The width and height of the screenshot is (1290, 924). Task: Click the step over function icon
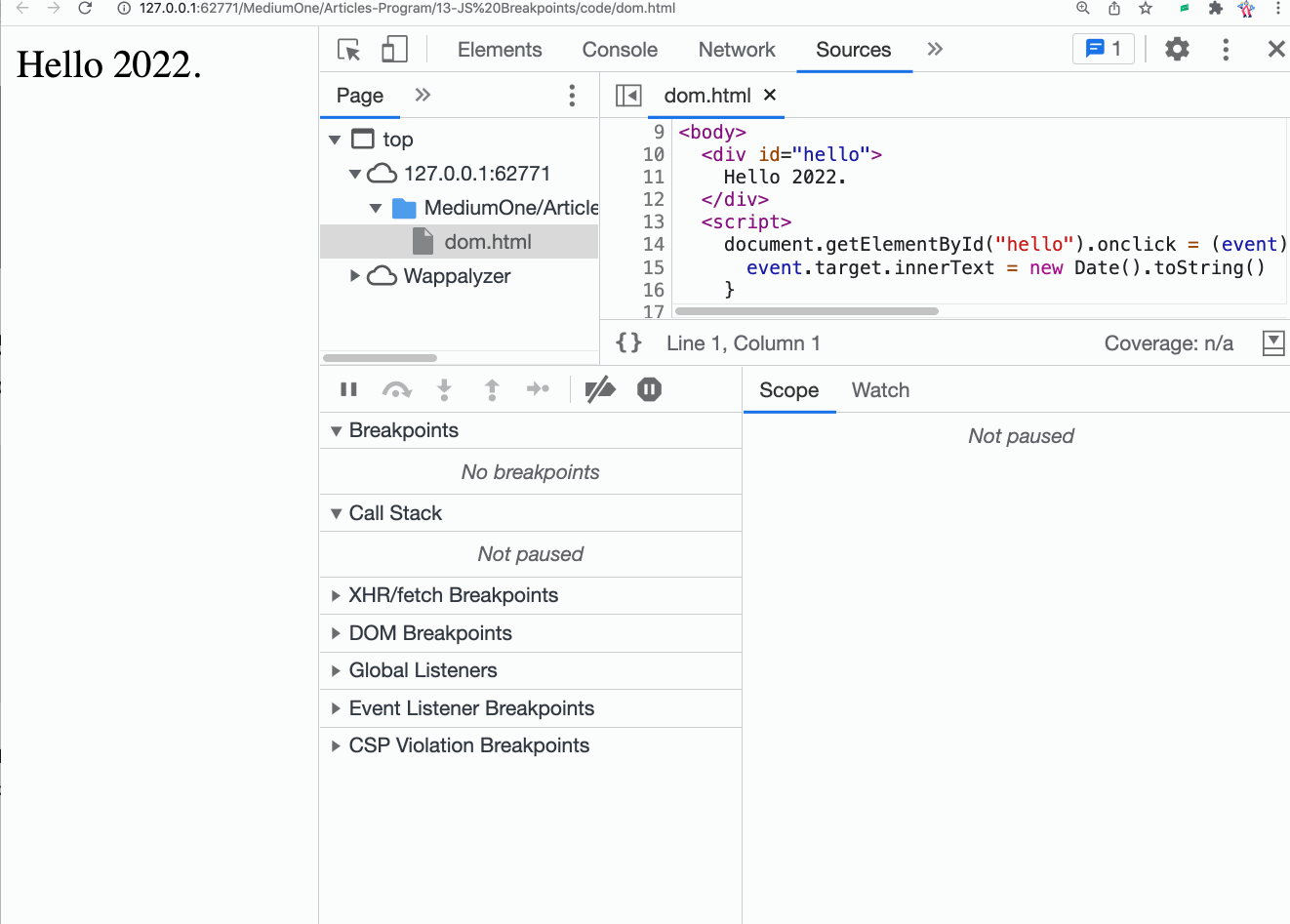pos(396,389)
